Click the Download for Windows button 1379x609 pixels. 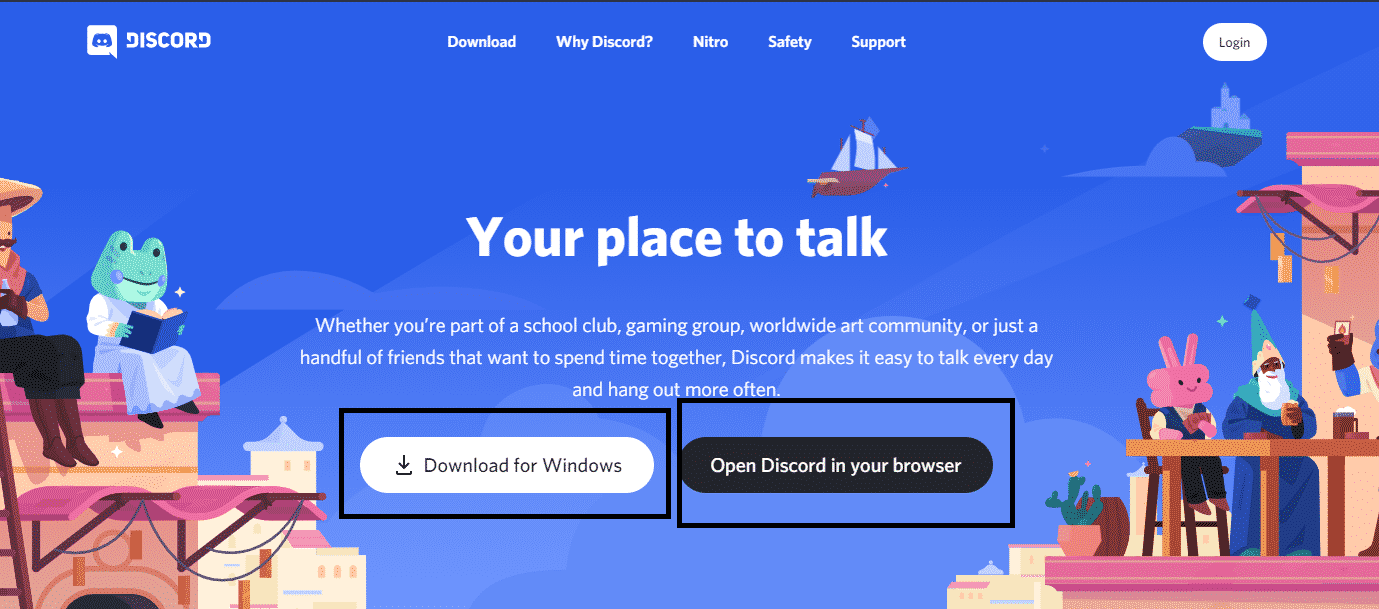coord(507,465)
